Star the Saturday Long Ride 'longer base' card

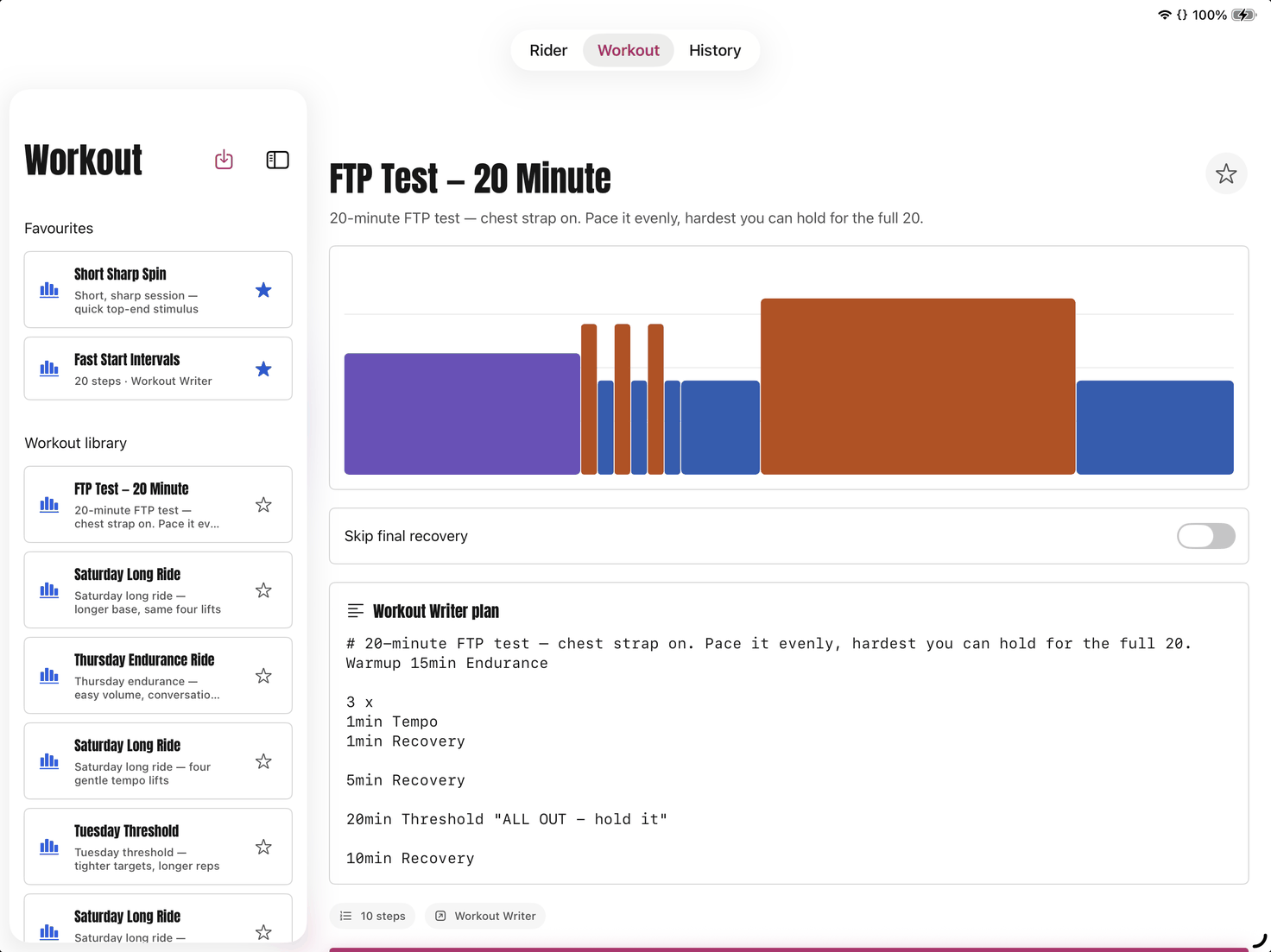263,590
